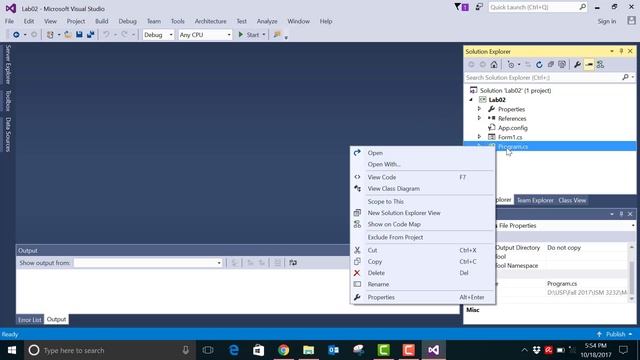This screenshot has width=640, height=360.
Task: Choose Rename in the context menu
Action: point(423,284)
